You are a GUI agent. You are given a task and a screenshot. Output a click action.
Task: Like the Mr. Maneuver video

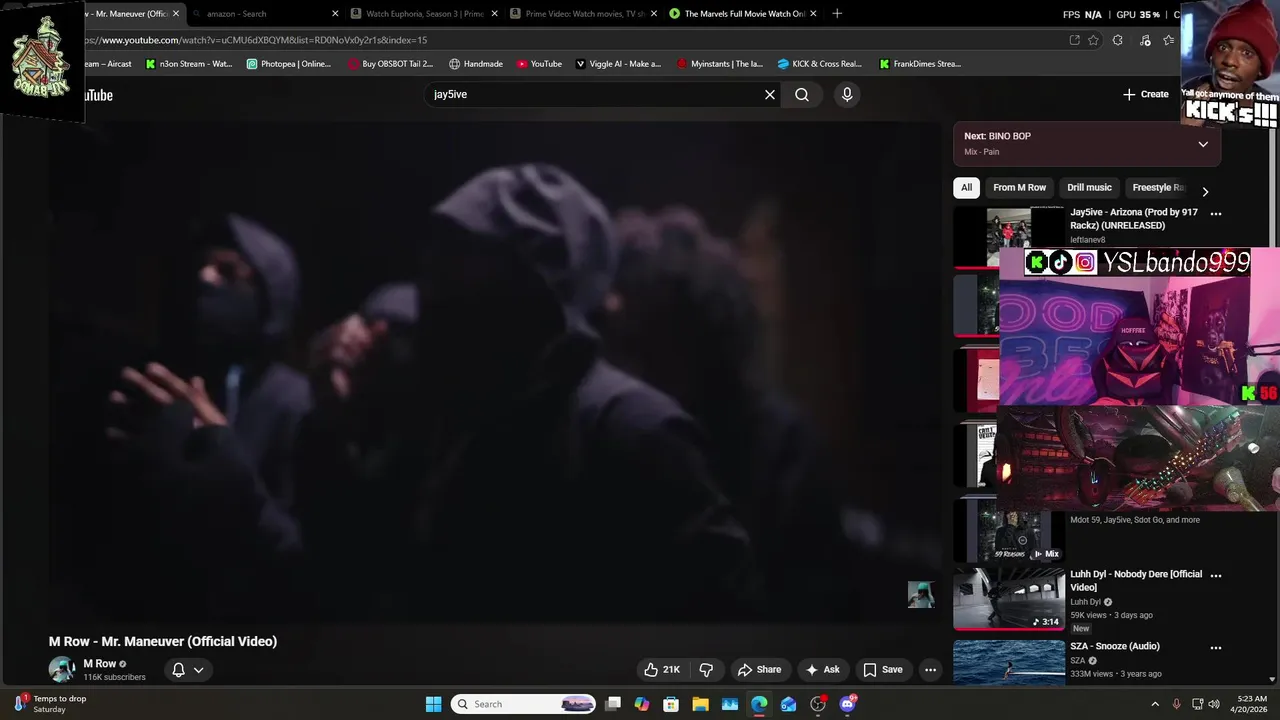point(662,670)
